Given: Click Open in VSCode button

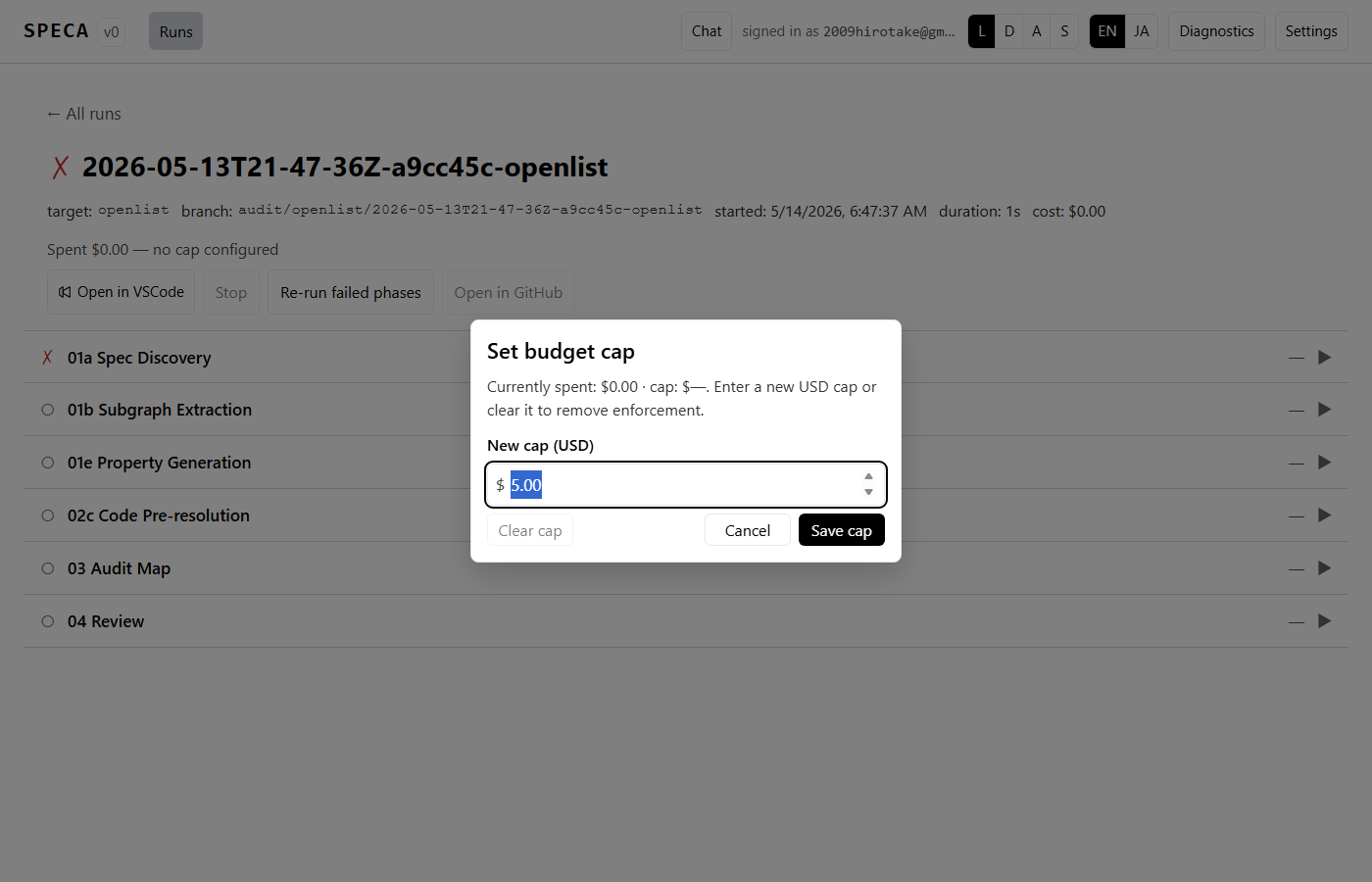Looking at the screenshot, I should pos(122,292).
